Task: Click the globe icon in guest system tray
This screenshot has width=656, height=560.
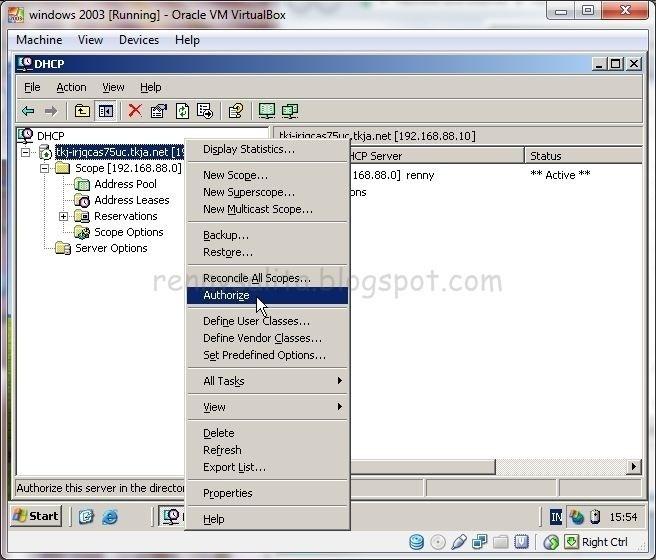Action: click(577, 517)
